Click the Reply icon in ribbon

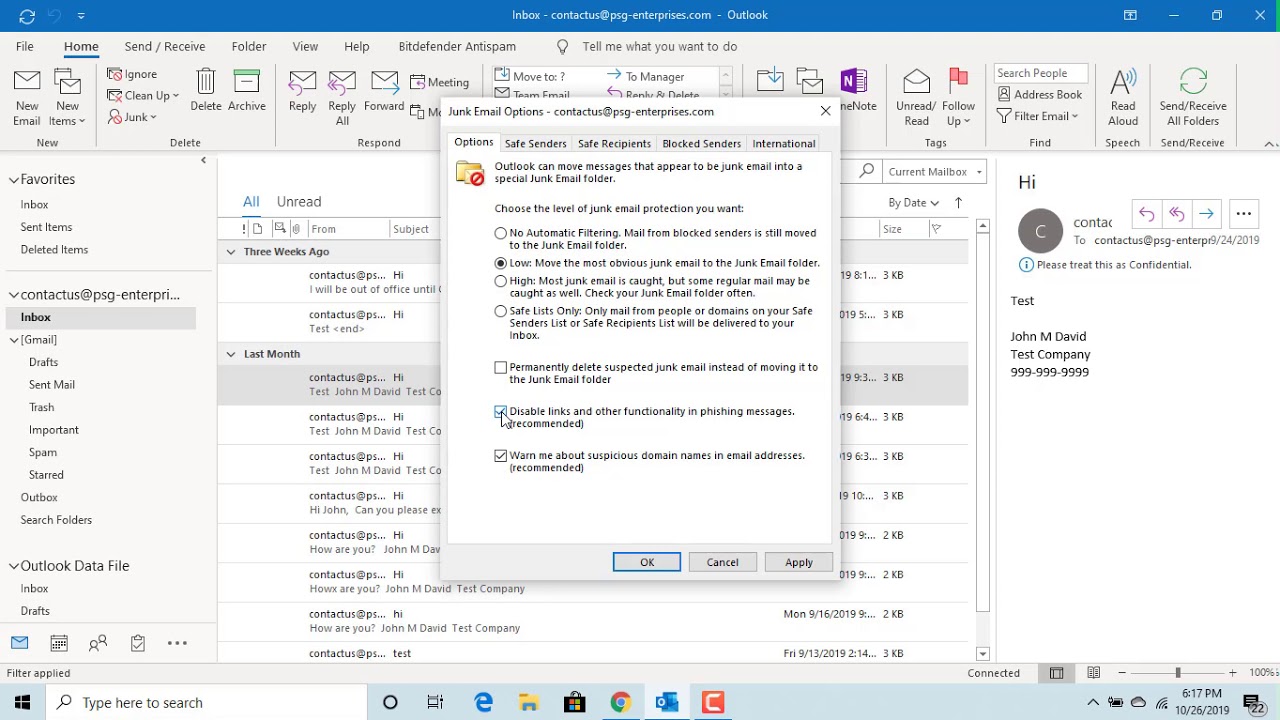[x=302, y=90]
